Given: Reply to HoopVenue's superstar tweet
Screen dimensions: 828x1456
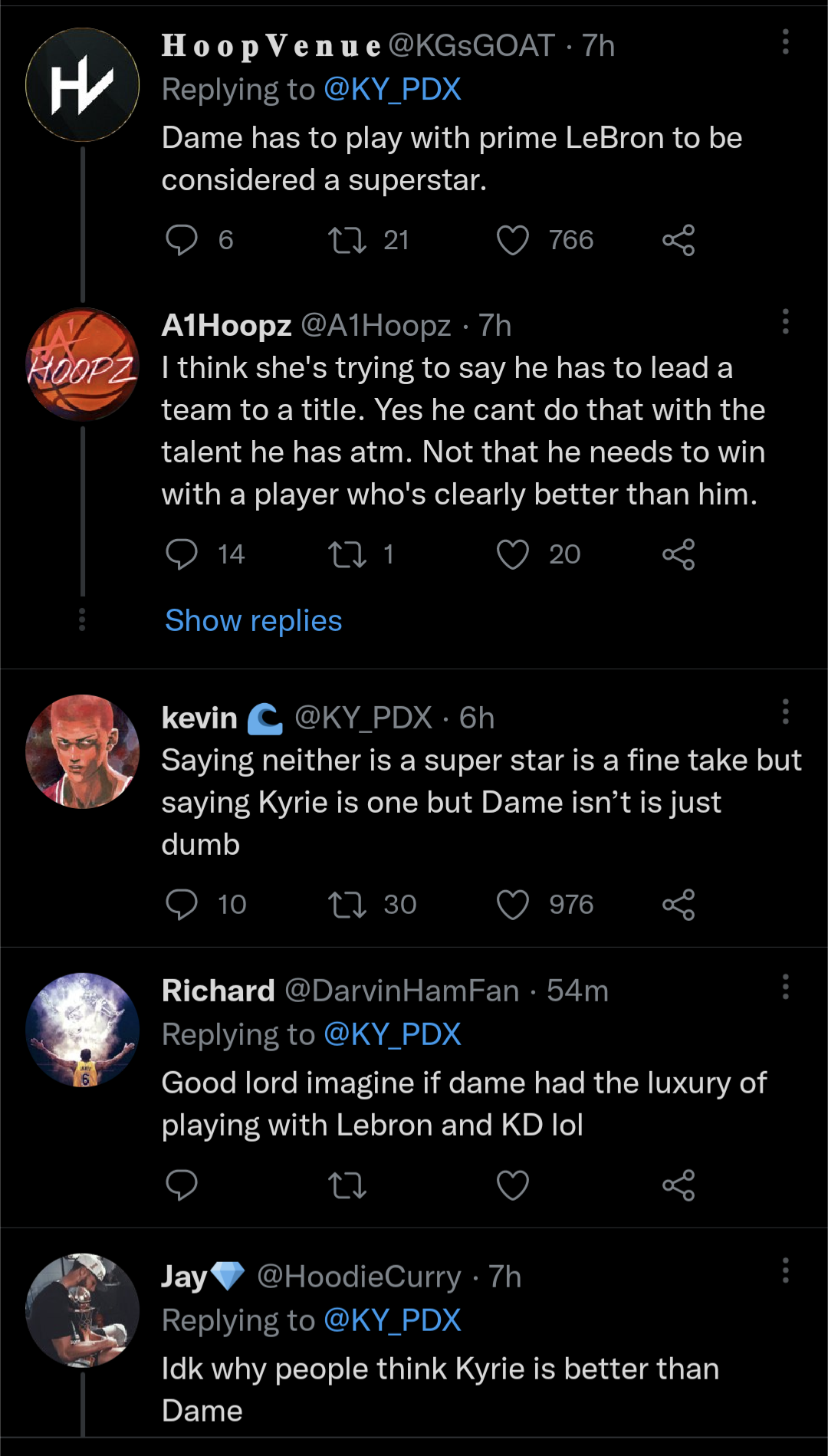Looking at the screenshot, I should pos(182,240).
